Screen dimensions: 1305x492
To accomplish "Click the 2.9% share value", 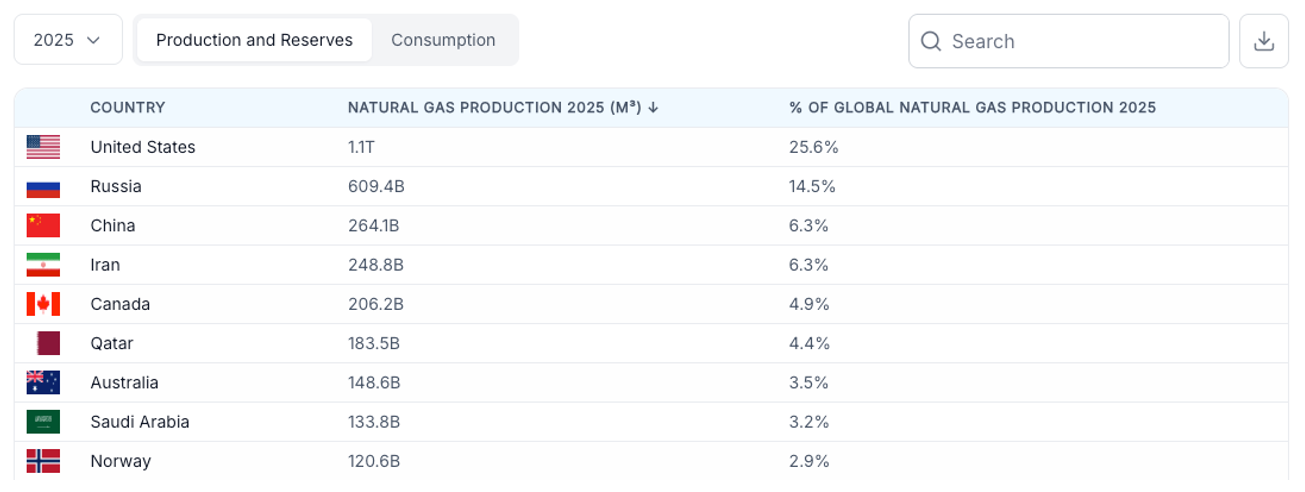I will click(809, 461).
